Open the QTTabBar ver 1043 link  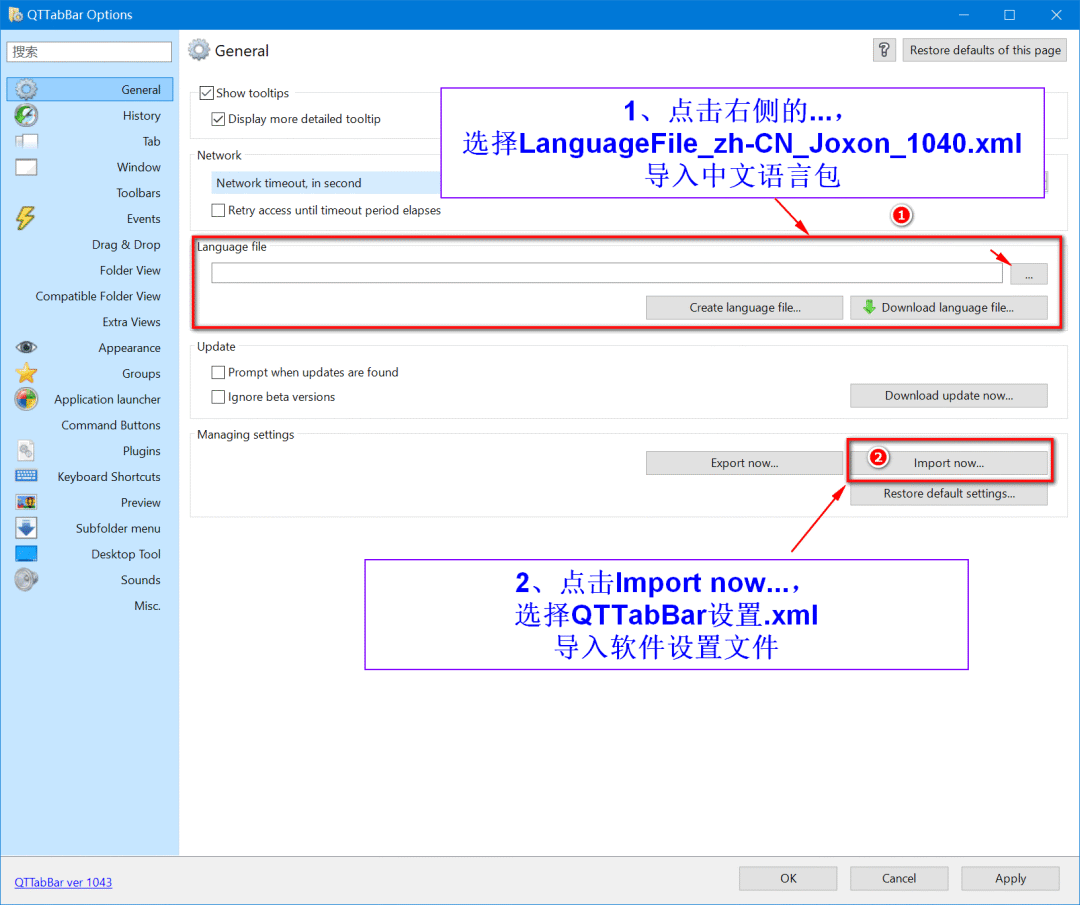coord(63,882)
